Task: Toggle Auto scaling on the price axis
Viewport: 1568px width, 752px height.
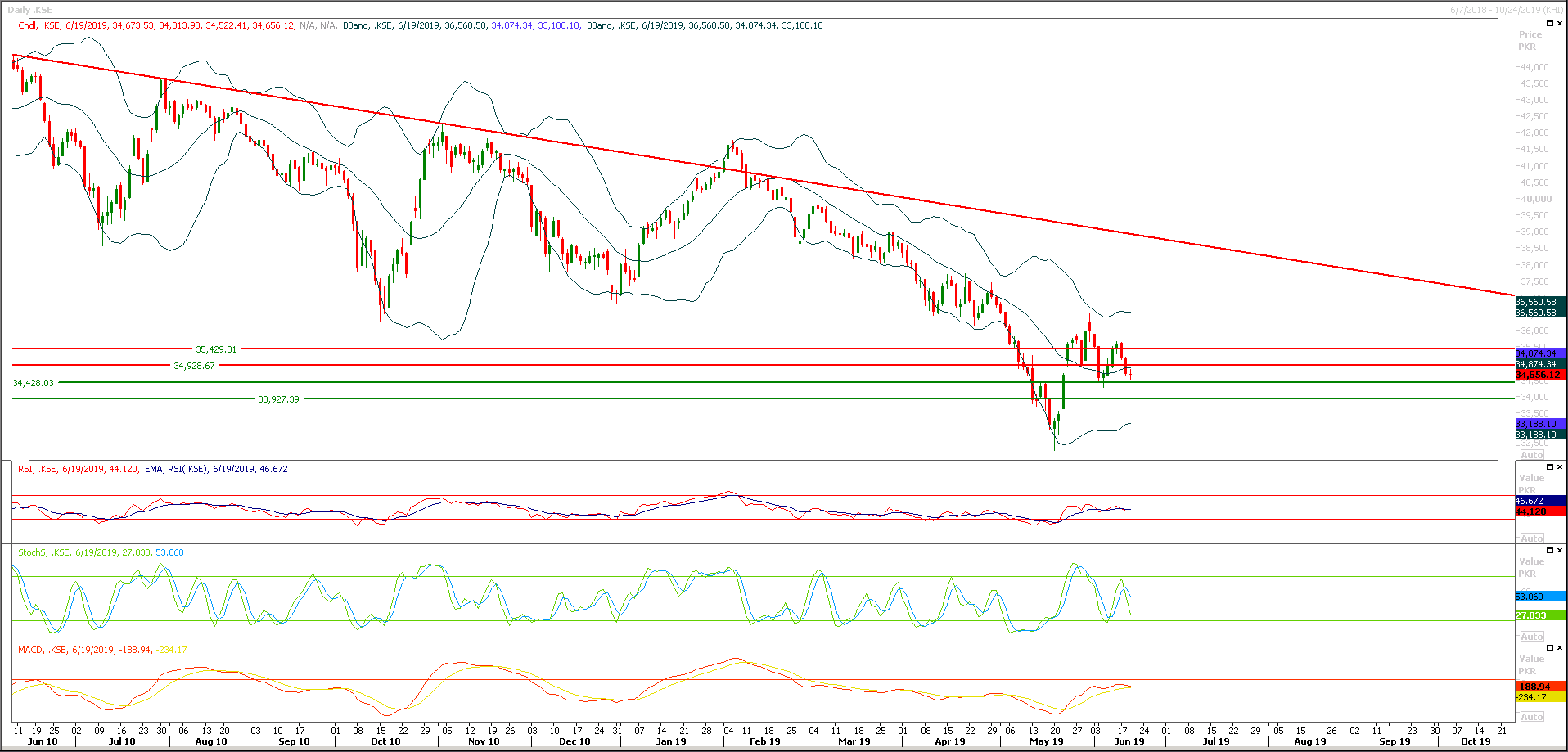Action: pos(1531,454)
